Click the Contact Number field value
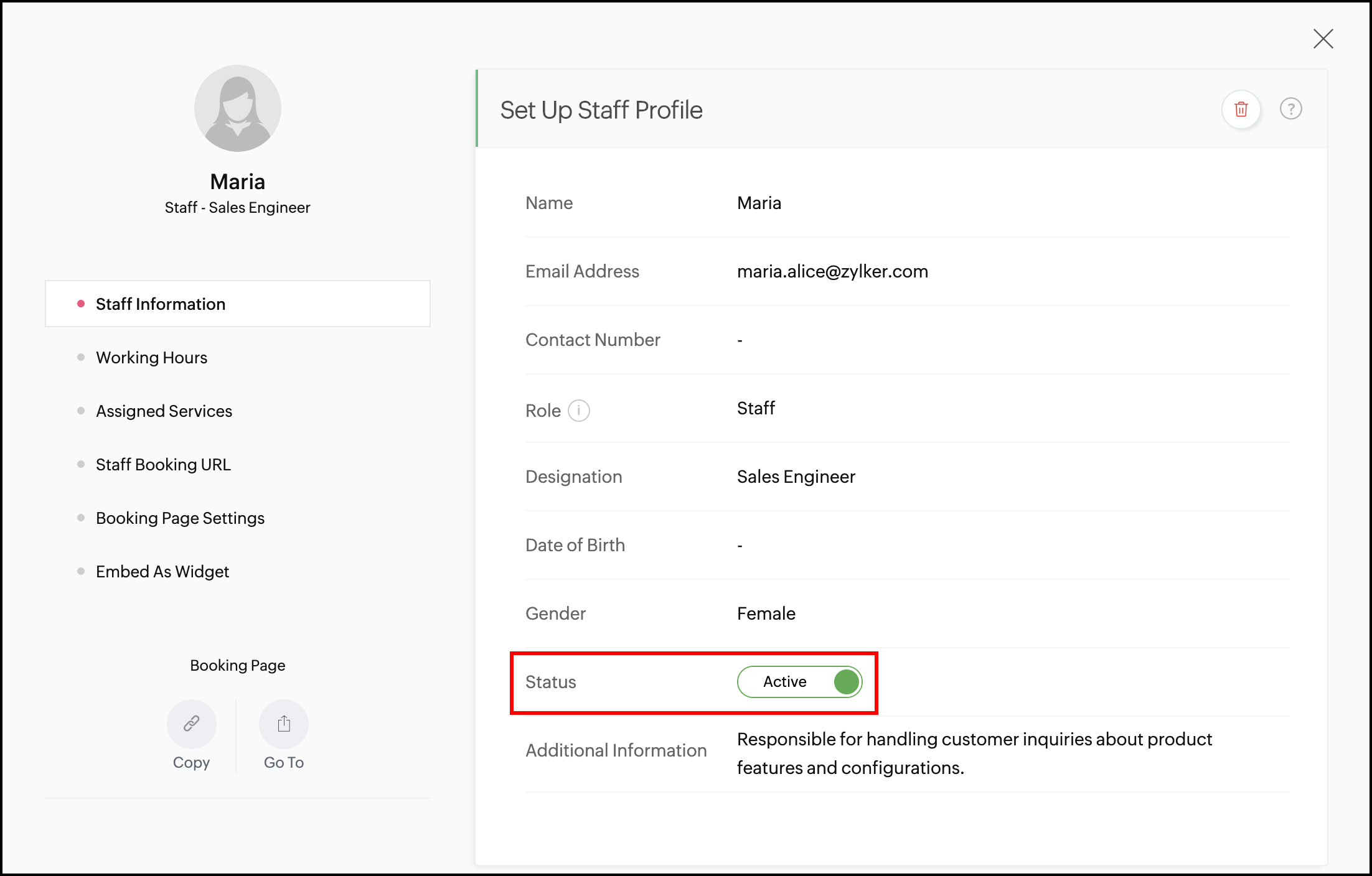The image size is (1372, 876). 740,340
